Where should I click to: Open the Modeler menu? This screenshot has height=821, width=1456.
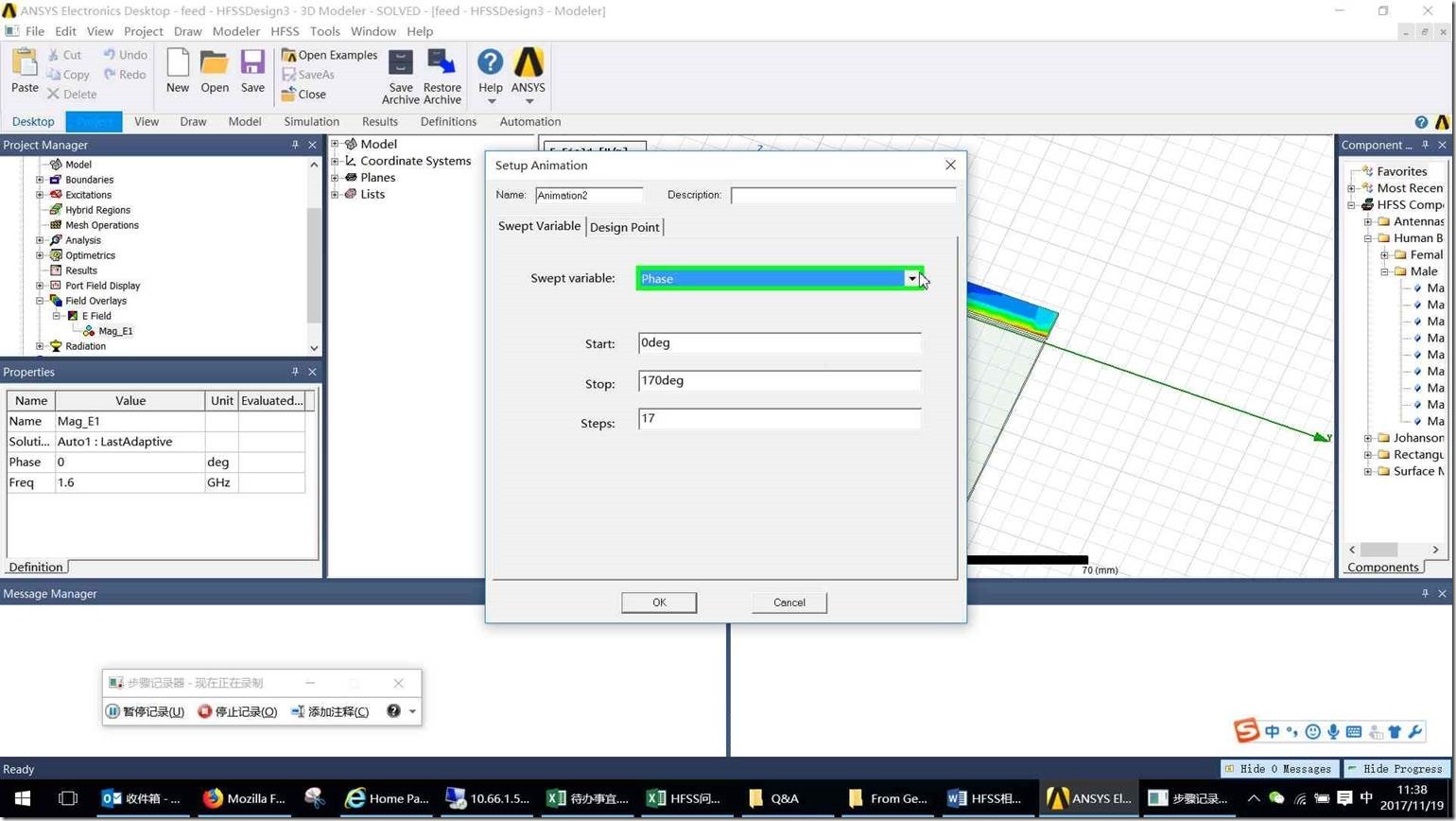tap(235, 31)
